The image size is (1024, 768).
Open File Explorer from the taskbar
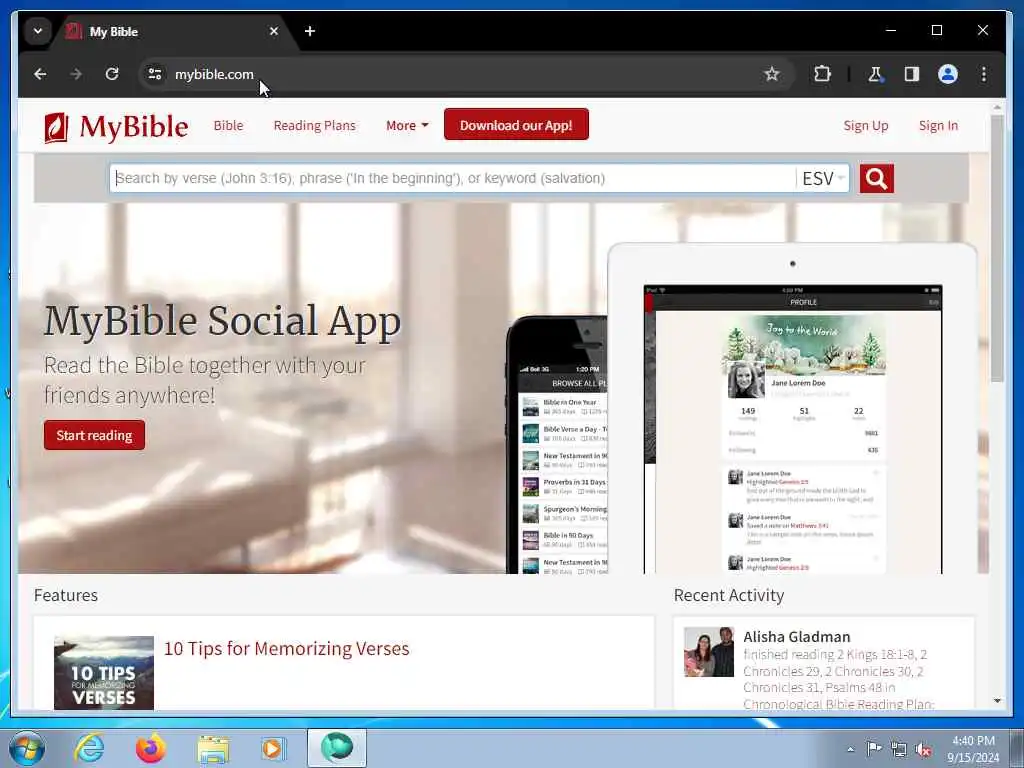(x=213, y=749)
